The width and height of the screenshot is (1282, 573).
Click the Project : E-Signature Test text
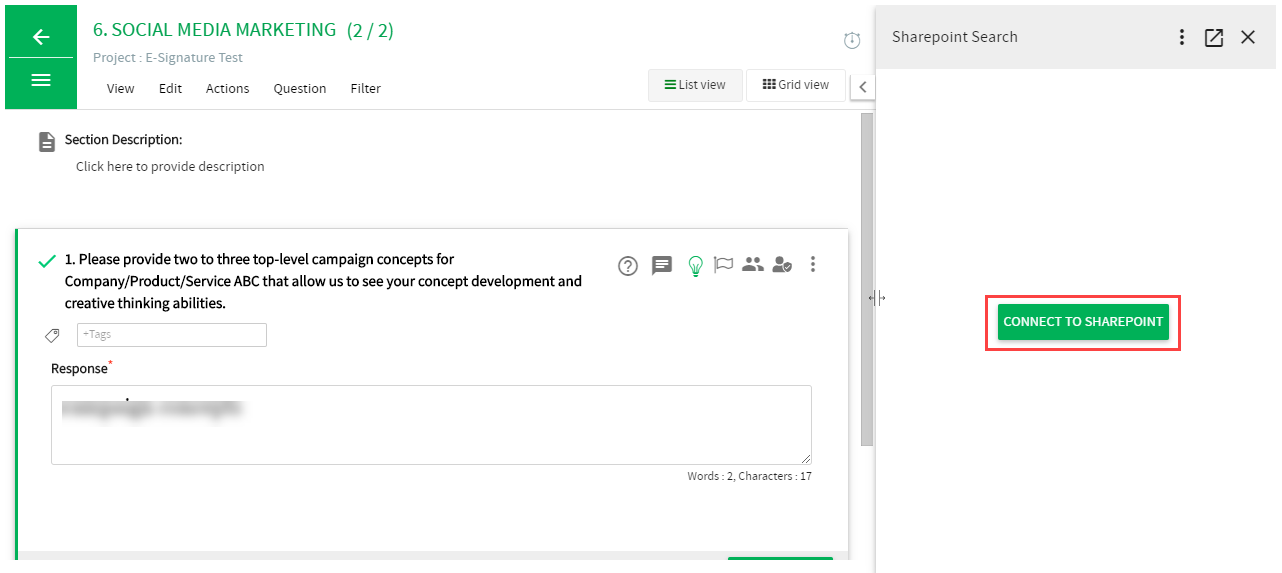(168, 58)
